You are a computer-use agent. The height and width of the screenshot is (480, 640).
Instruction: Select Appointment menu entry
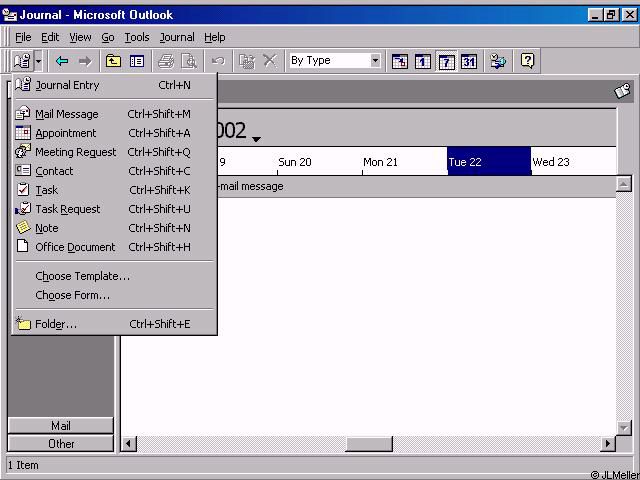pos(114,133)
